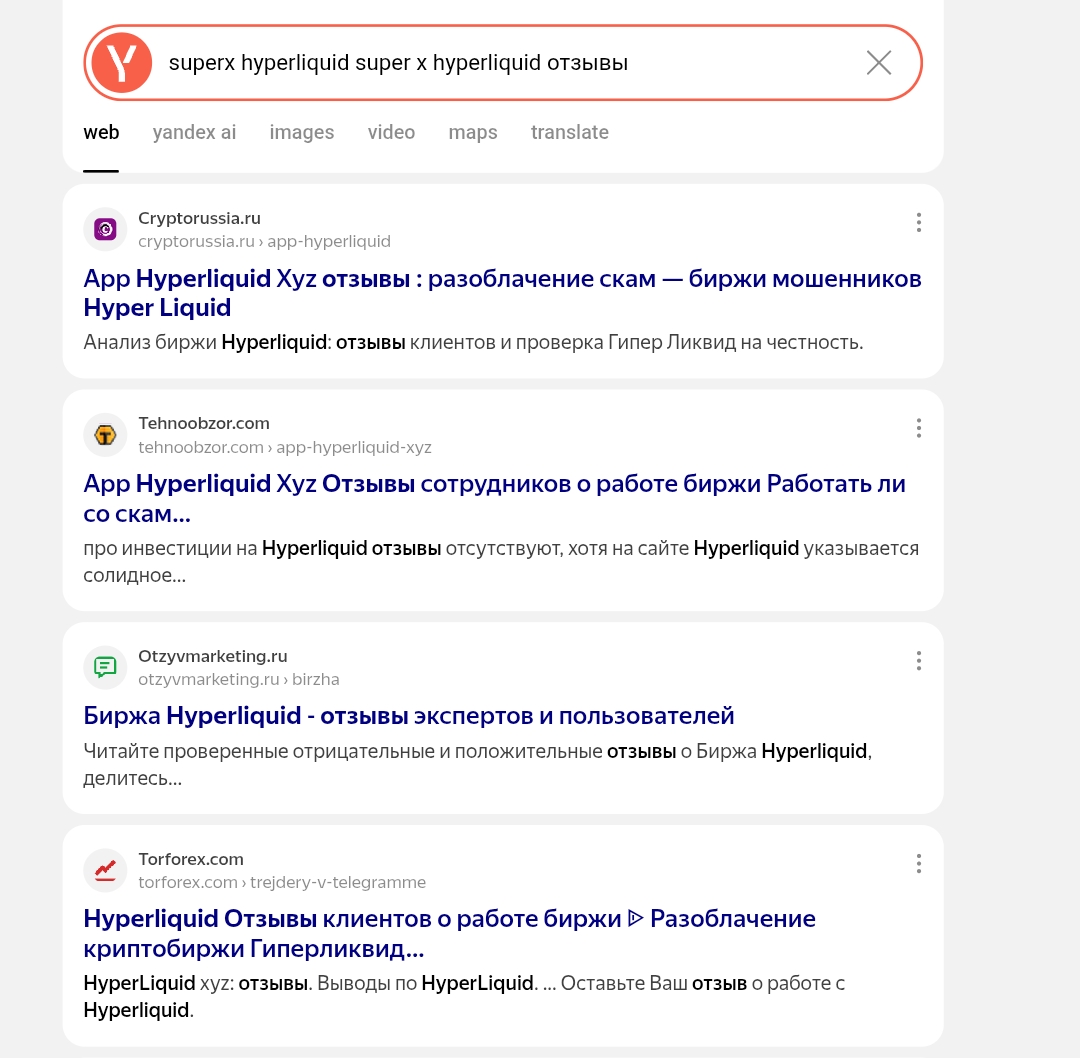Open the video search tab
The width and height of the screenshot is (1080, 1058).
coord(391,132)
